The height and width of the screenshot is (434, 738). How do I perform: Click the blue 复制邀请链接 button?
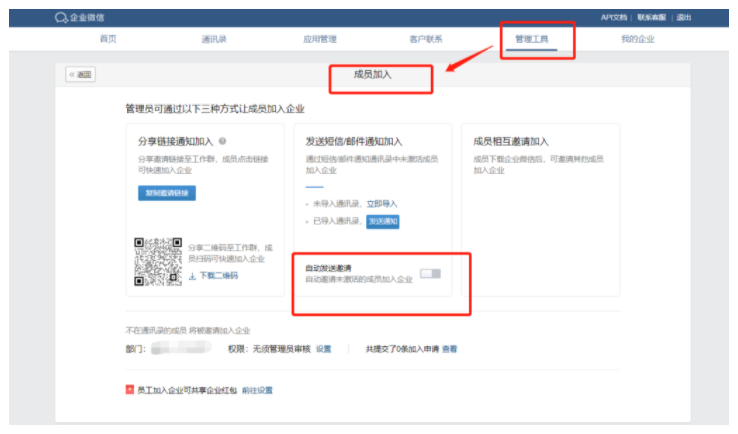point(167,193)
